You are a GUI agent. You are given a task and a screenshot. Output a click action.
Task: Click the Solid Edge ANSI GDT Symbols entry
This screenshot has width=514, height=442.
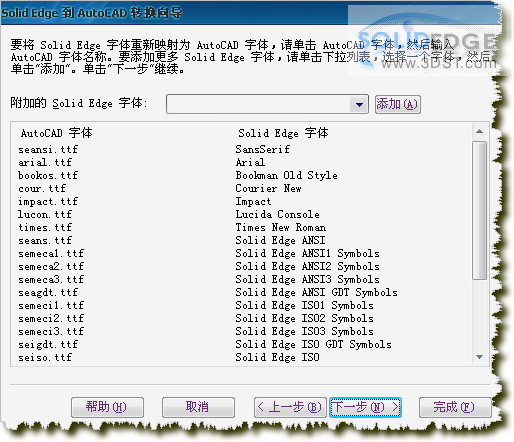317,292
